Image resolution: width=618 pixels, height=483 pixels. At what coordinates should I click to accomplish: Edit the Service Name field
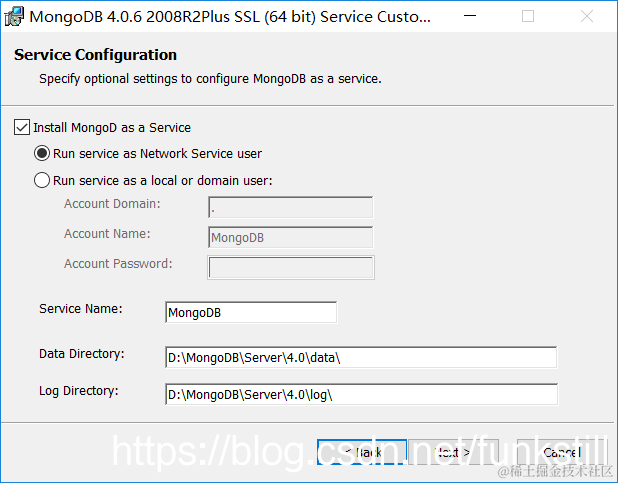click(x=251, y=312)
